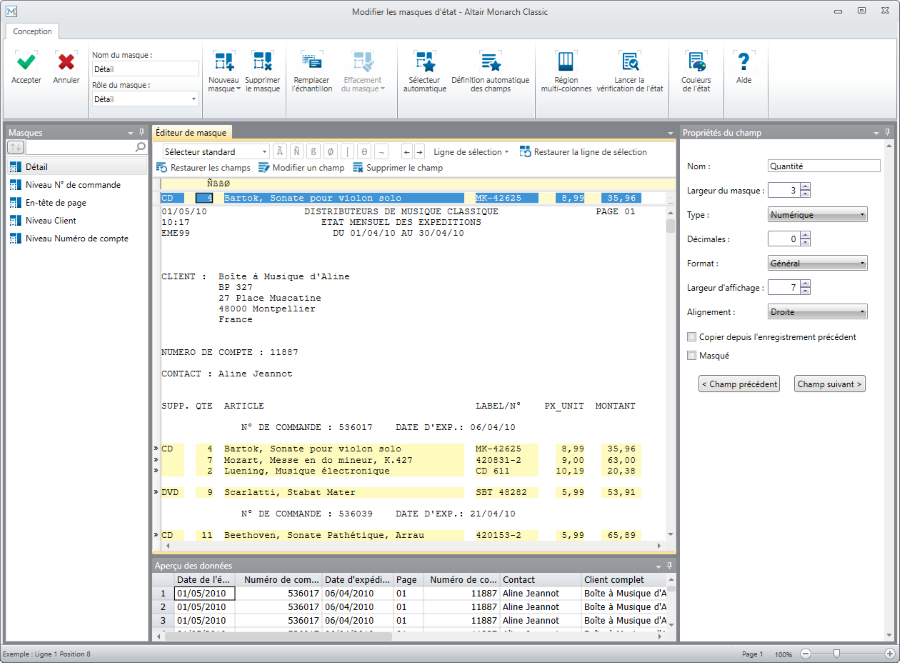Screen dimensions: 900x663
Task: Click Supprimer le masque icon
Action: point(262,63)
